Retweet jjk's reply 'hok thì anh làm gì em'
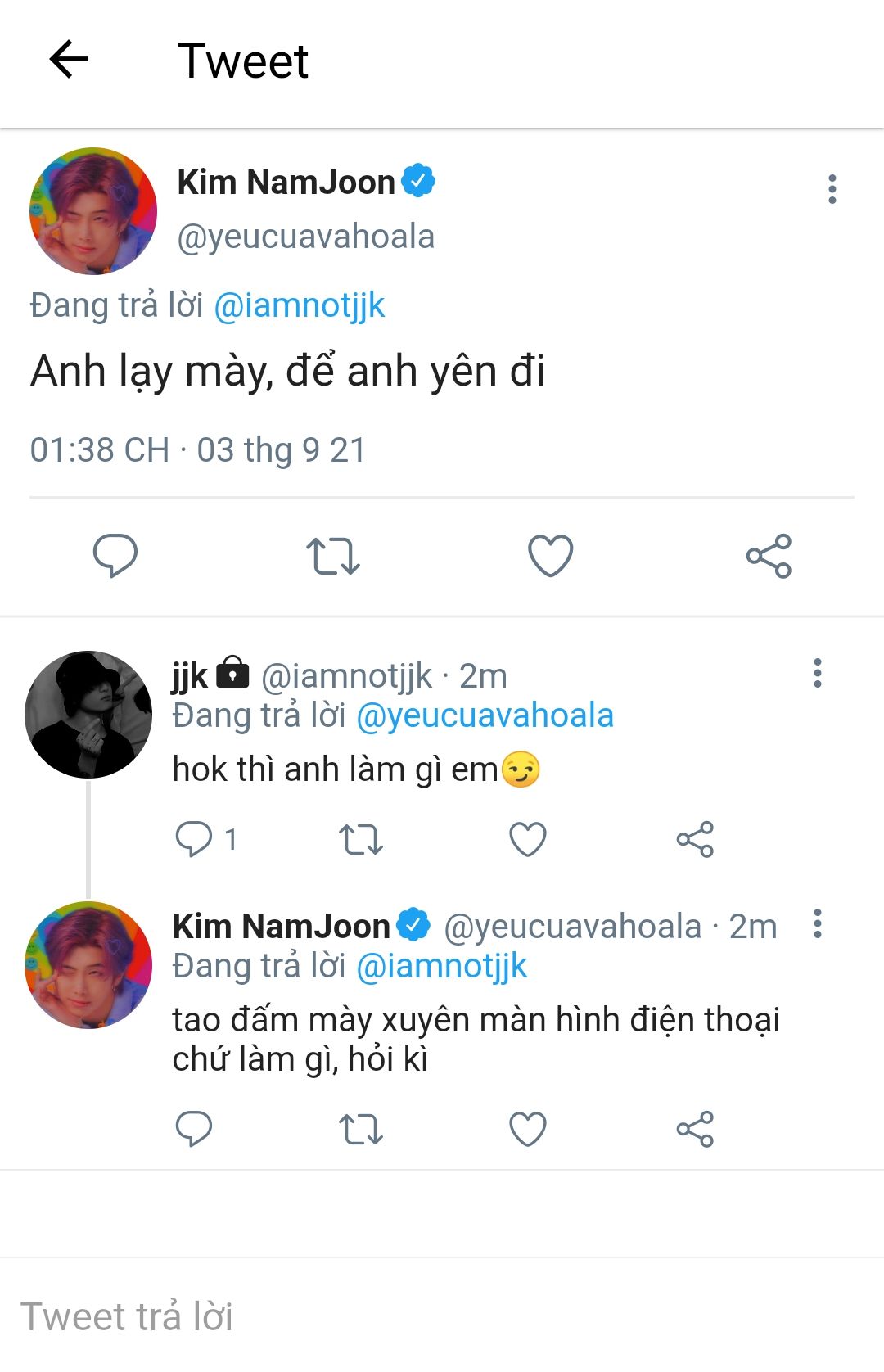Image resolution: width=884 pixels, height=1372 pixels. tap(361, 839)
